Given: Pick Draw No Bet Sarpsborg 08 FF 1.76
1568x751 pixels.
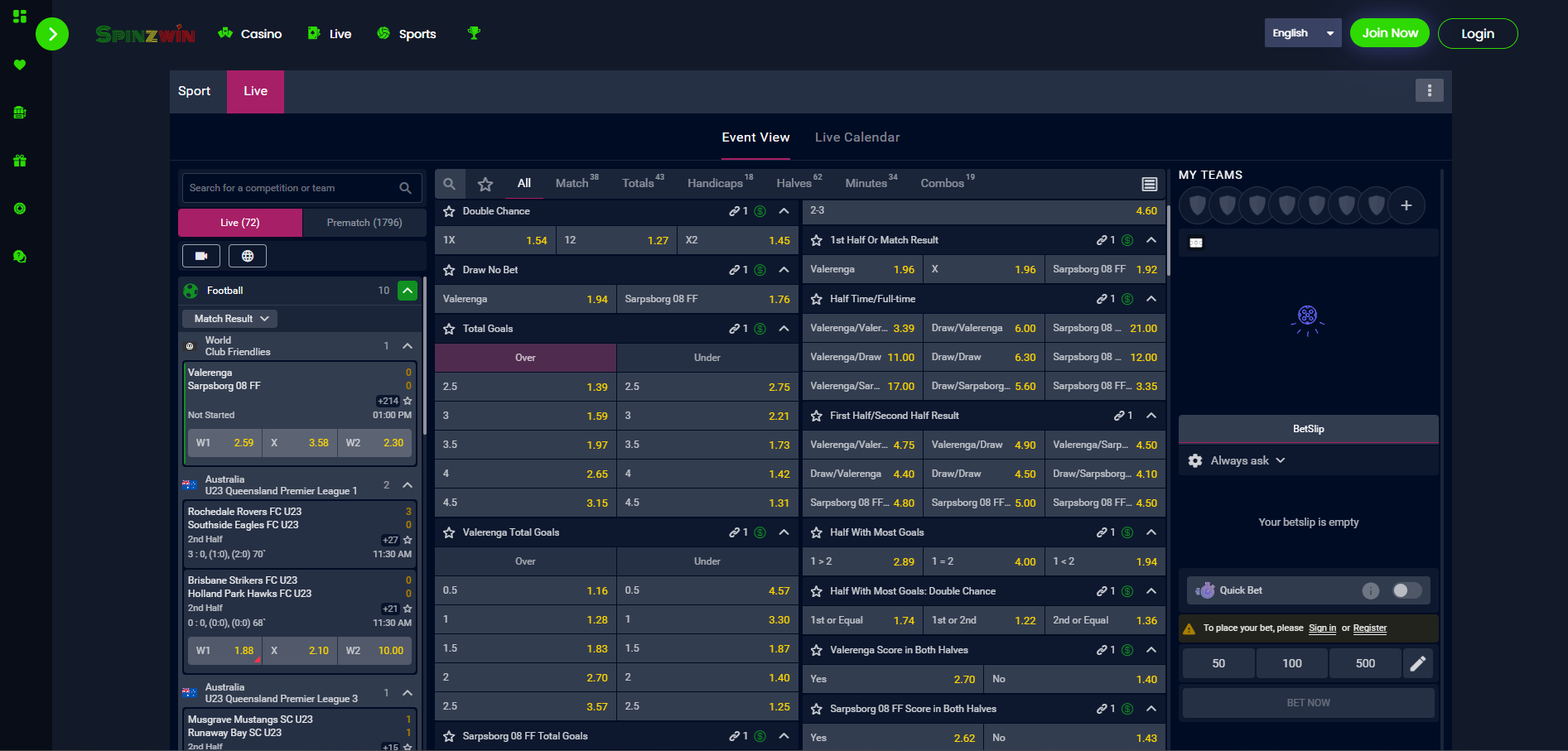Looking at the screenshot, I should click(x=707, y=299).
